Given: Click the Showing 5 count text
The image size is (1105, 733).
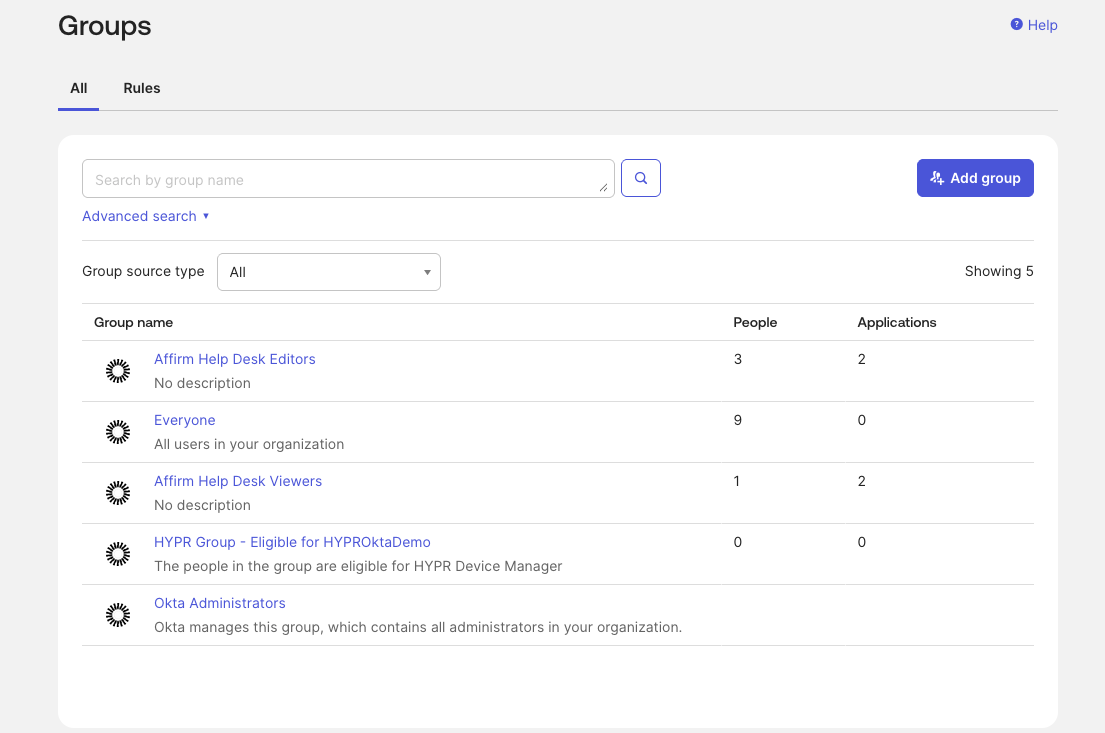Looking at the screenshot, I should (x=999, y=271).
